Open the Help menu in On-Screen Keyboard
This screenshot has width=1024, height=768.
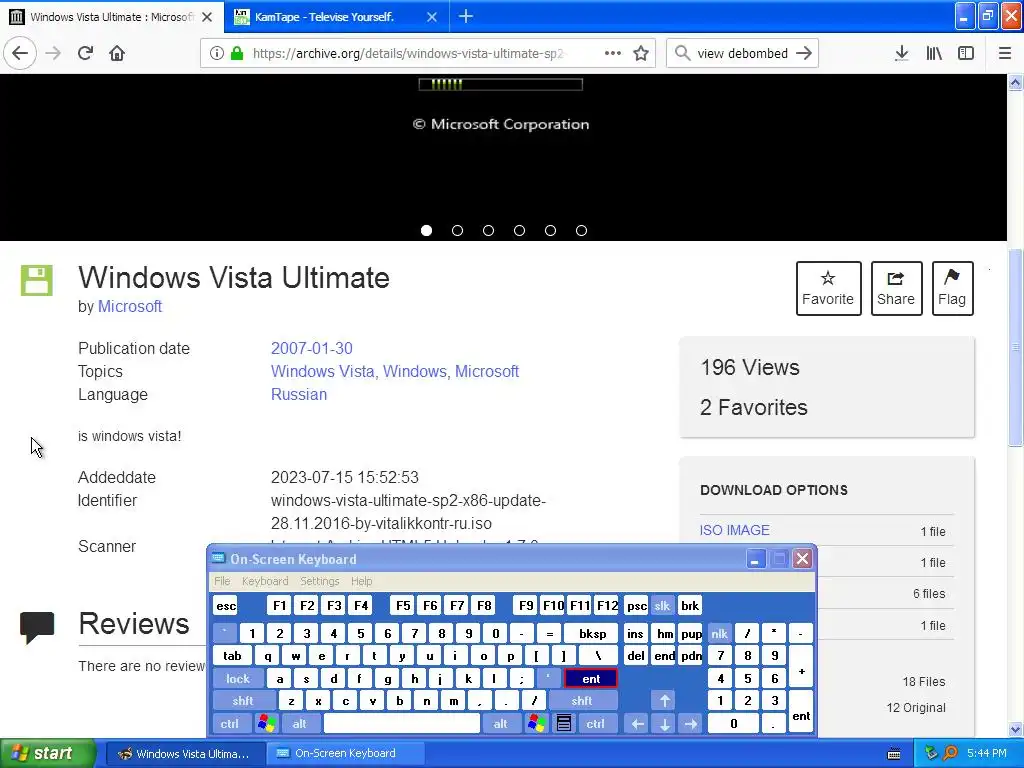361,581
